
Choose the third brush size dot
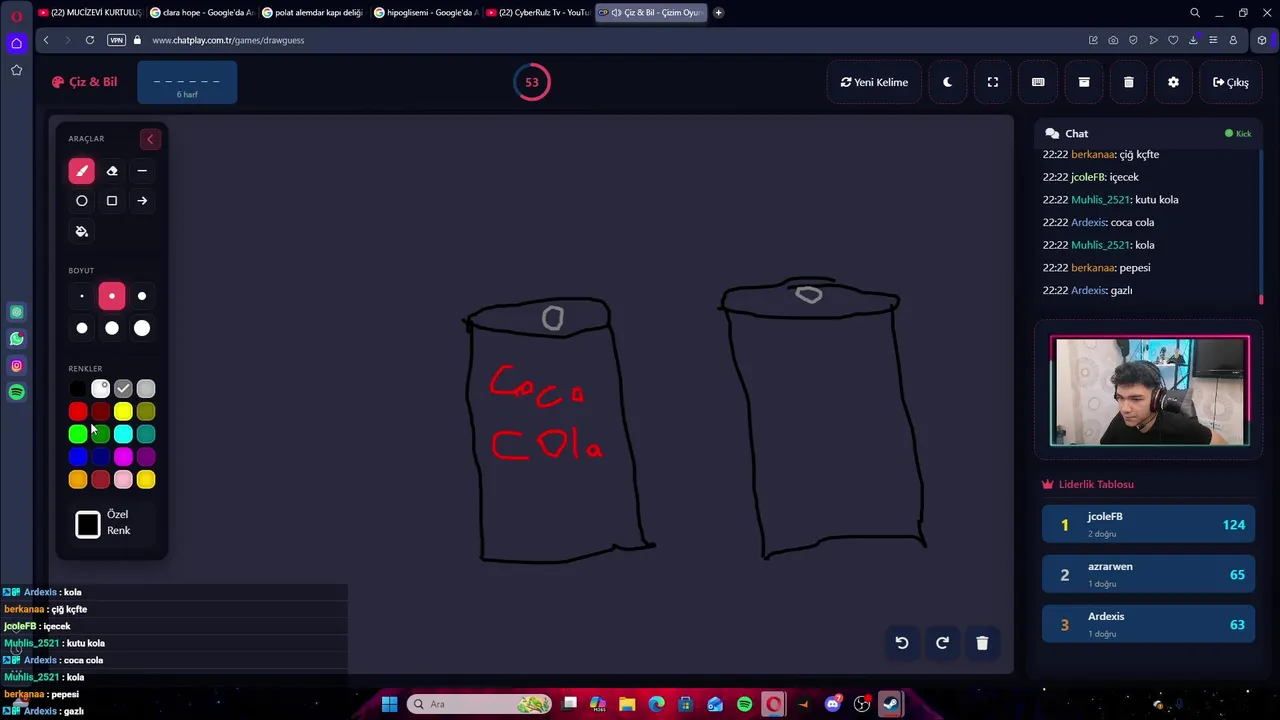(142, 296)
